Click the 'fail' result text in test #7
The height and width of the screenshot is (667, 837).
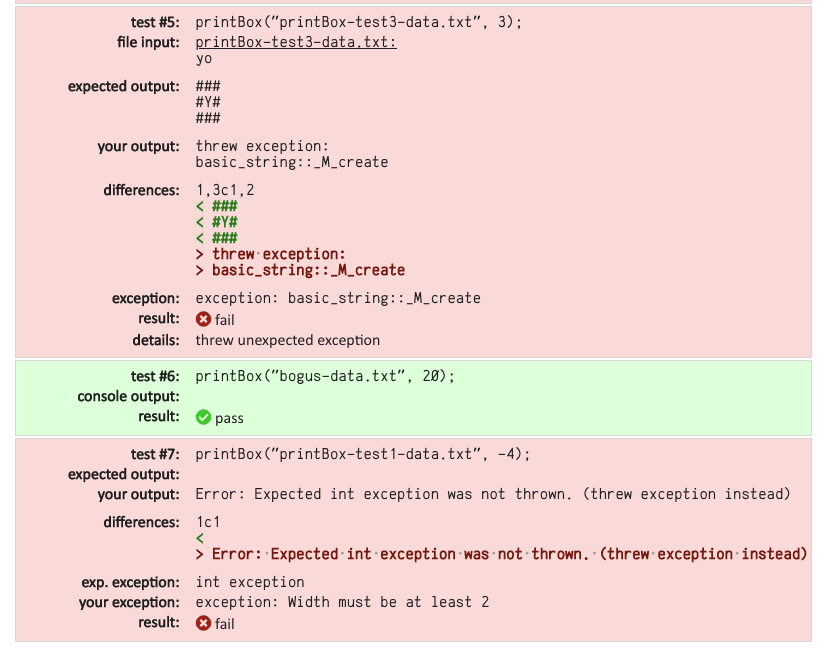[225, 624]
